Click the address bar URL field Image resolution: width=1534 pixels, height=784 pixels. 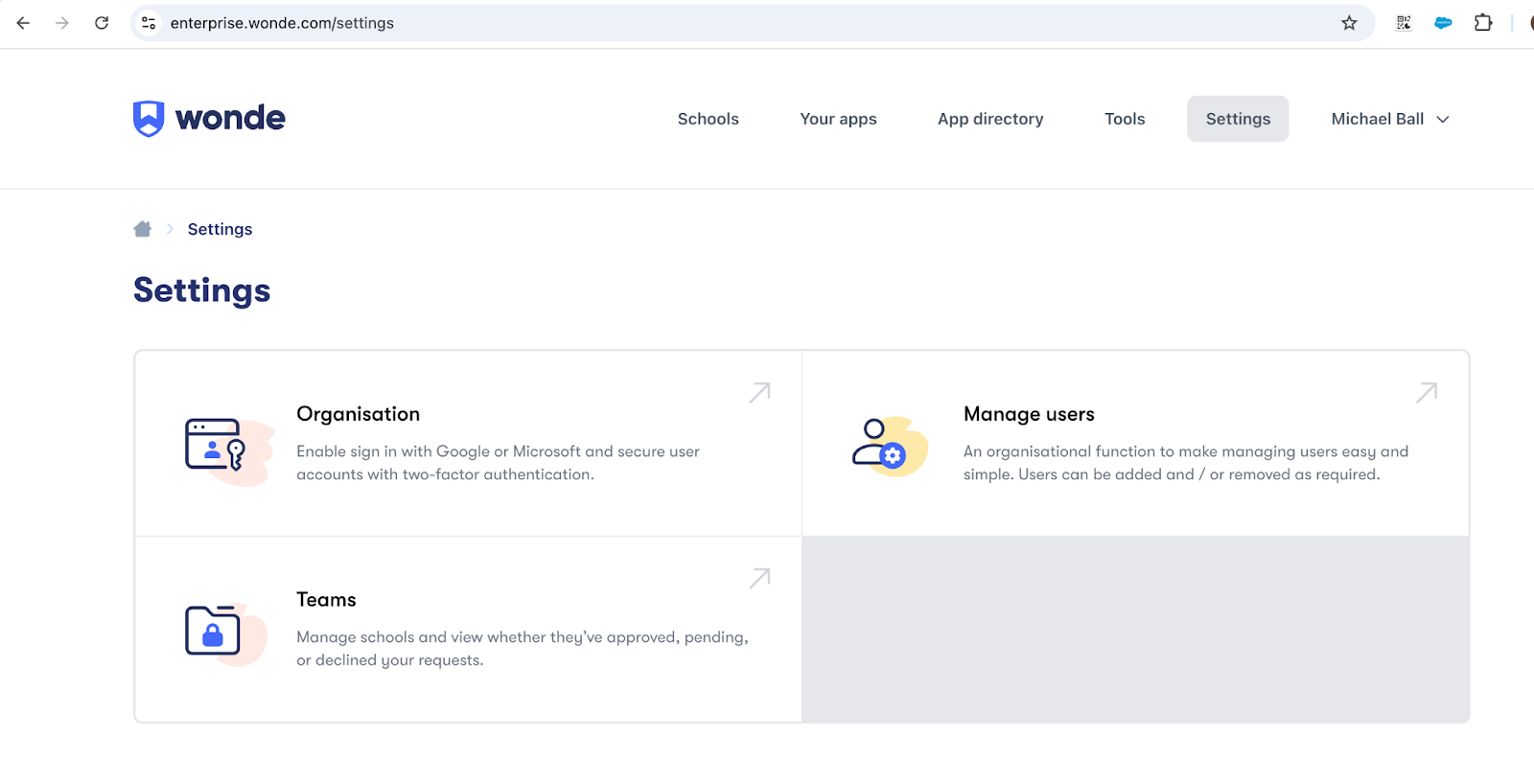671,23
